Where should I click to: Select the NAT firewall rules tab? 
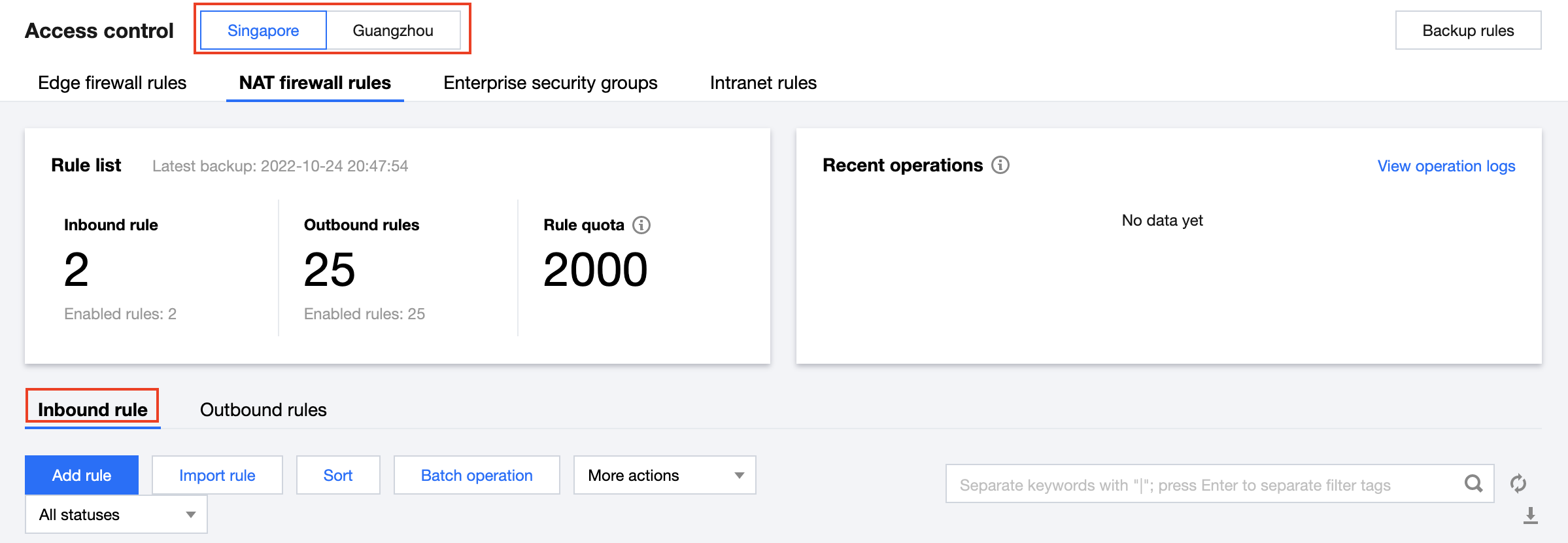tap(315, 83)
